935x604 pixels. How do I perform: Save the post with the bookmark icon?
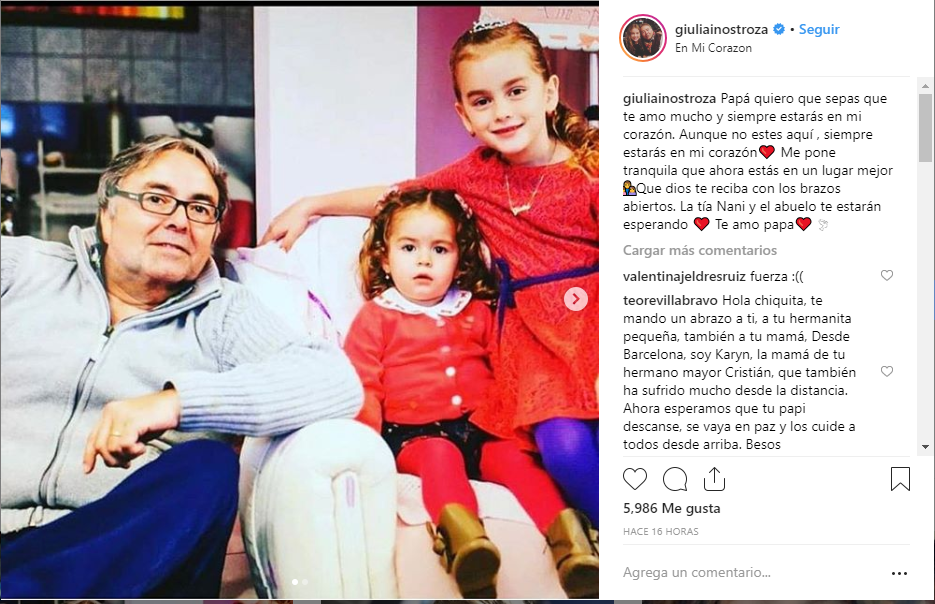coord(900,479)
